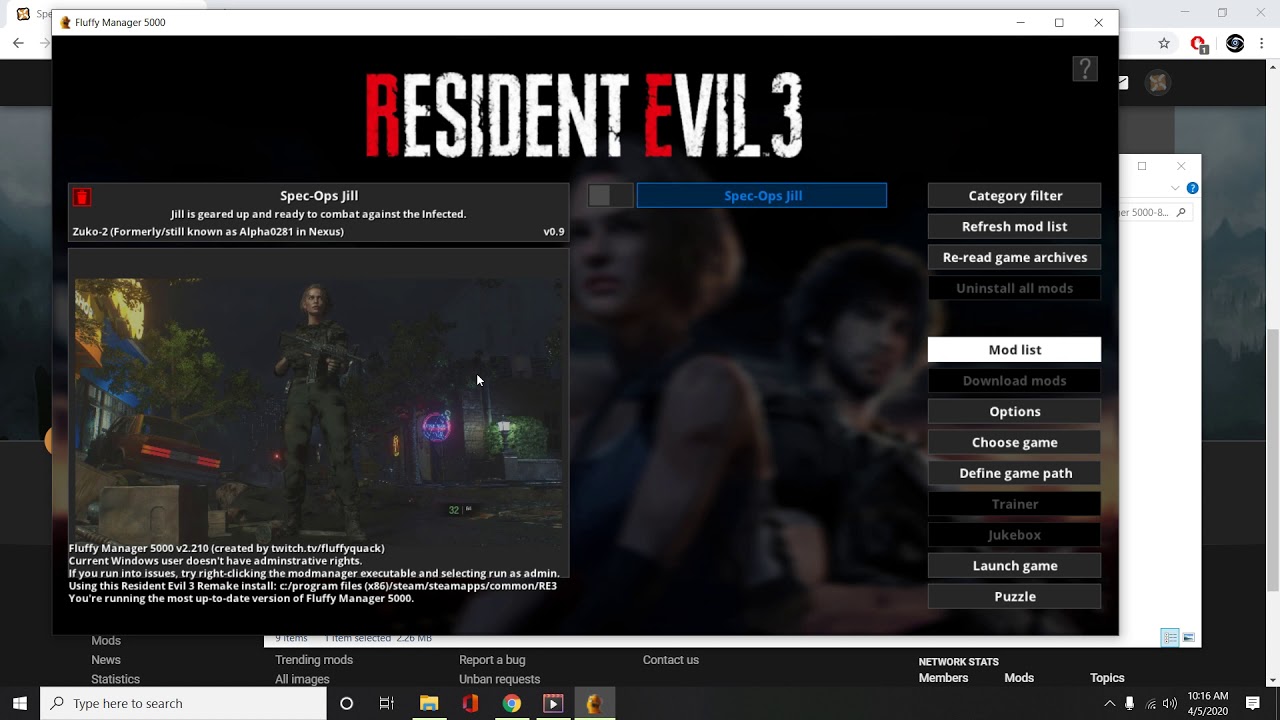Toggle the Spec-Ops Jill mod switch
Viewport: 1280px width, 720px height.
(610, 195)
